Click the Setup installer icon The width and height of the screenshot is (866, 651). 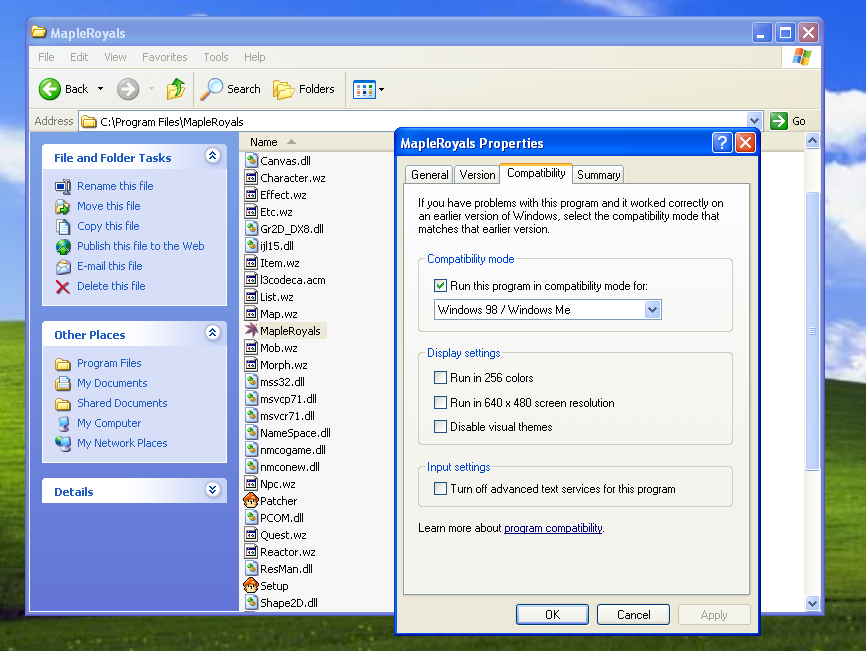point(251,586)
